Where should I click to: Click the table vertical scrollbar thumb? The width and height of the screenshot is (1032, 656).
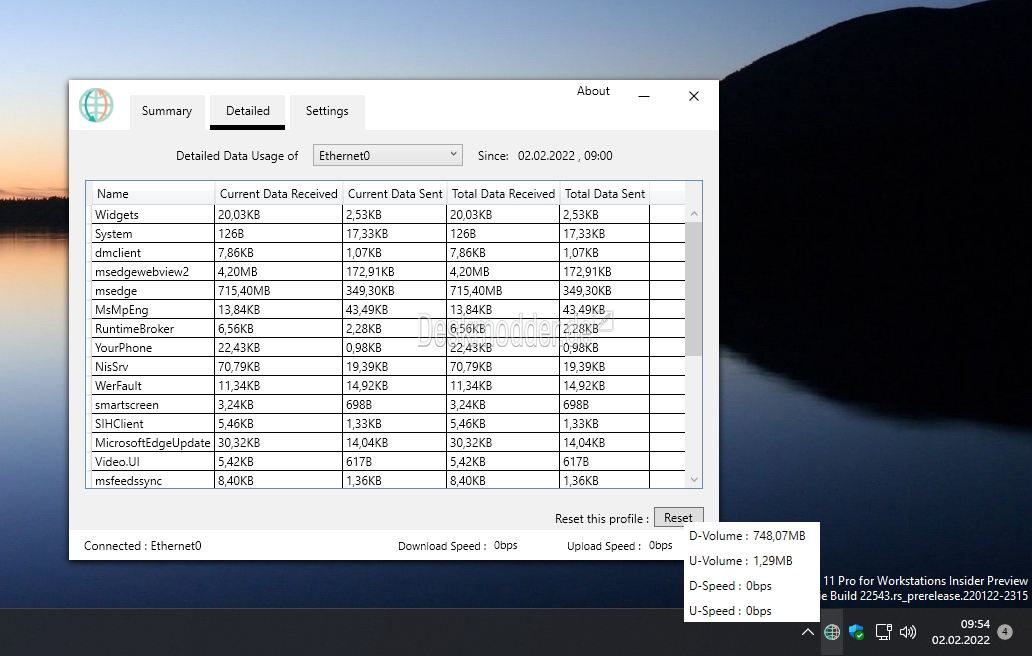point(694,289)
